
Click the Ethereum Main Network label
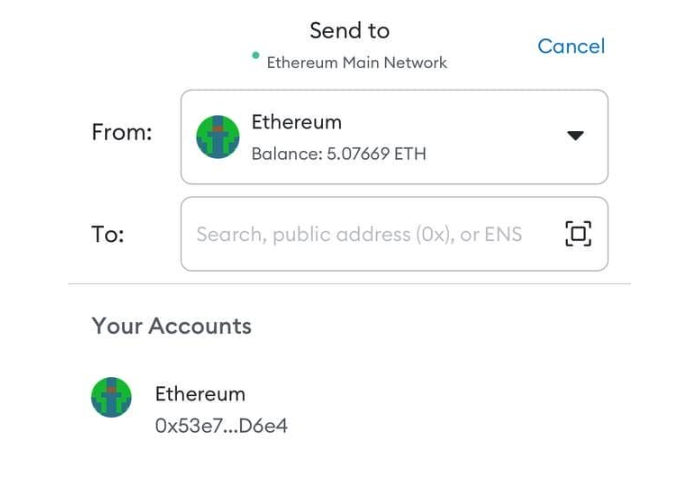356,62
